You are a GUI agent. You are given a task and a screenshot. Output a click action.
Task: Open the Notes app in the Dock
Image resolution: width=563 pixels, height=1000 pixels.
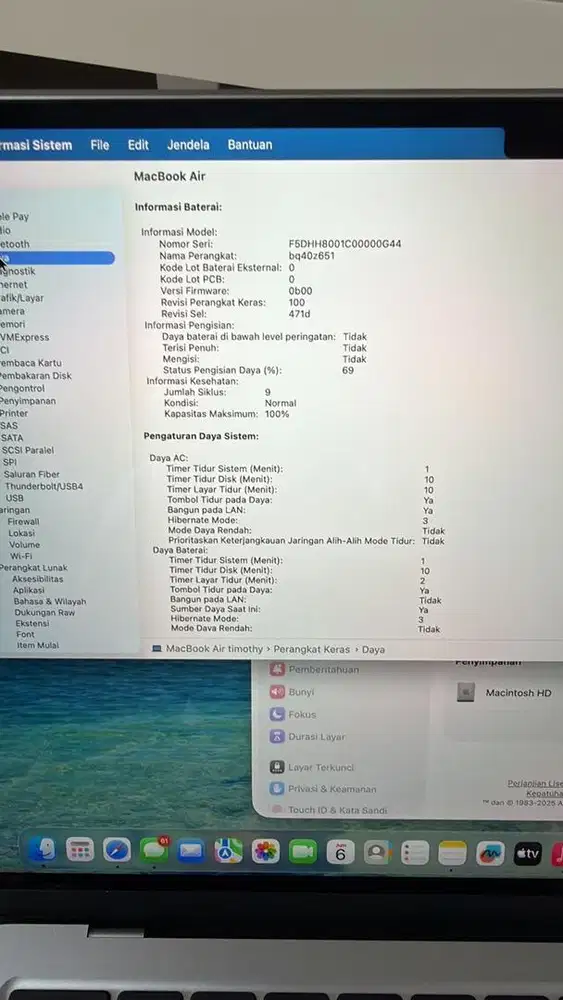[452, 853]
